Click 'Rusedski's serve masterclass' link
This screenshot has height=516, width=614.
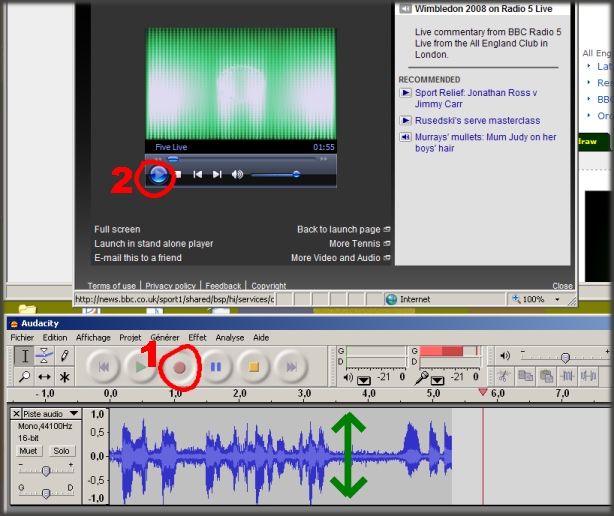click(477, 121)
